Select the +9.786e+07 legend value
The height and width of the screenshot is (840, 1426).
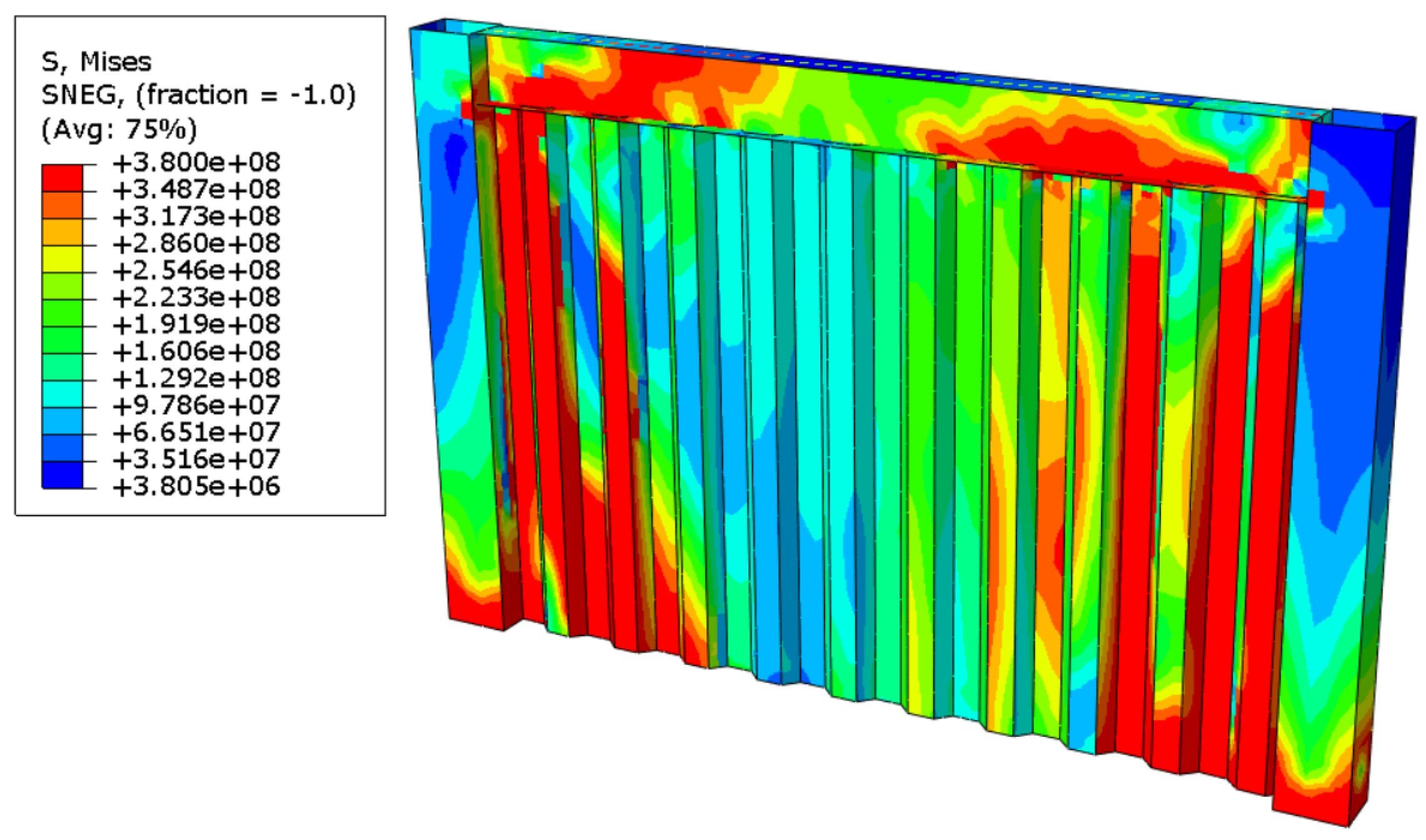tap(196, 405)
